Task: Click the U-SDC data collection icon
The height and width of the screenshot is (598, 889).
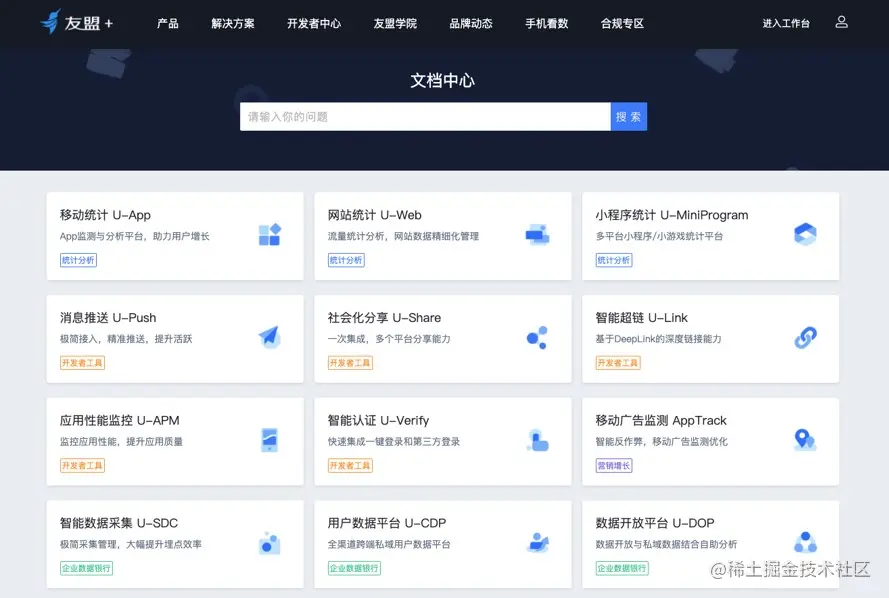Action: [x=269, y=543]
